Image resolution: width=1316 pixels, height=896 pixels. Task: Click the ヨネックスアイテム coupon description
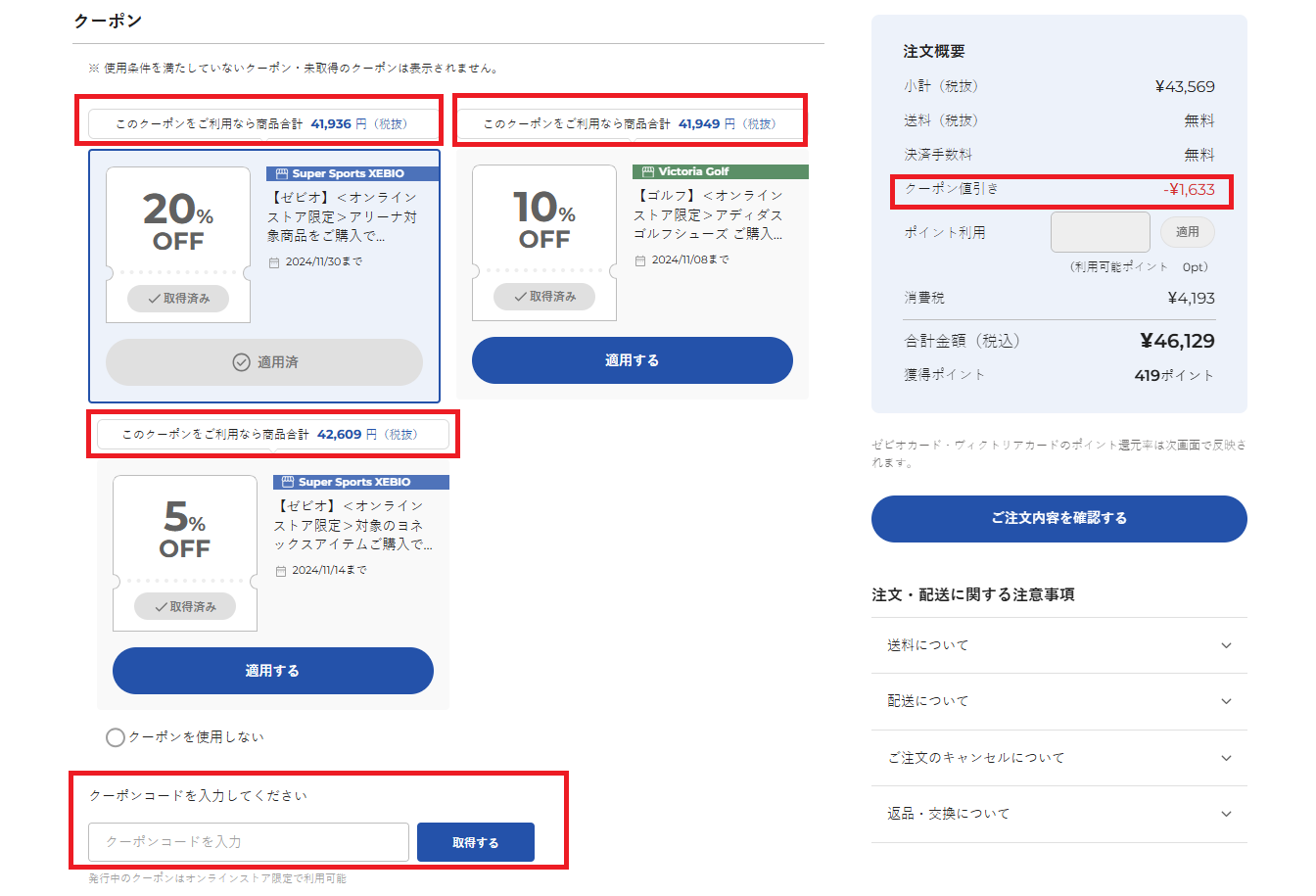point(353,525)
